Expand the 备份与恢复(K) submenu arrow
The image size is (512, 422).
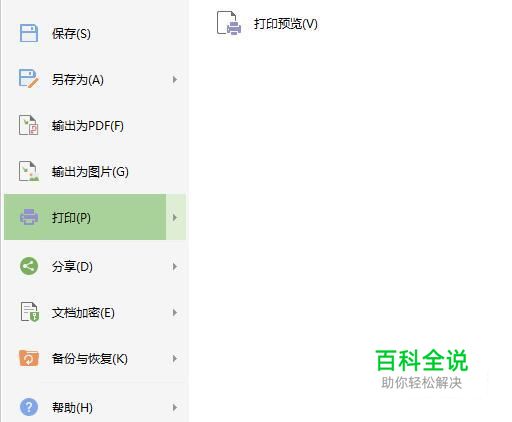(x=175, y=359)
